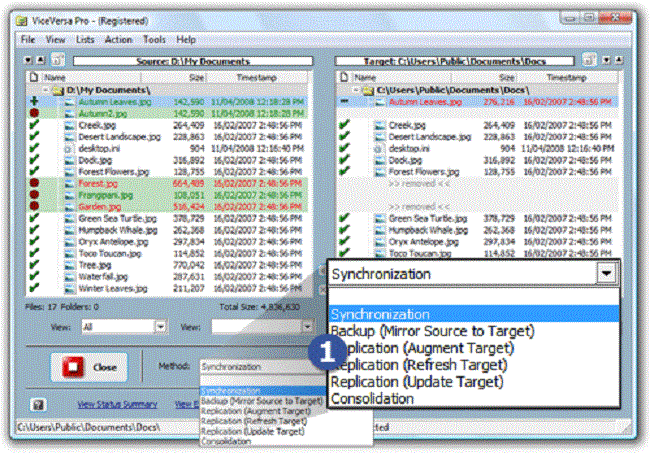Viewport: 650px width, 453px height.
Task: Click the green checkmark beside source Dock.jpg
Action: (34, 159)
